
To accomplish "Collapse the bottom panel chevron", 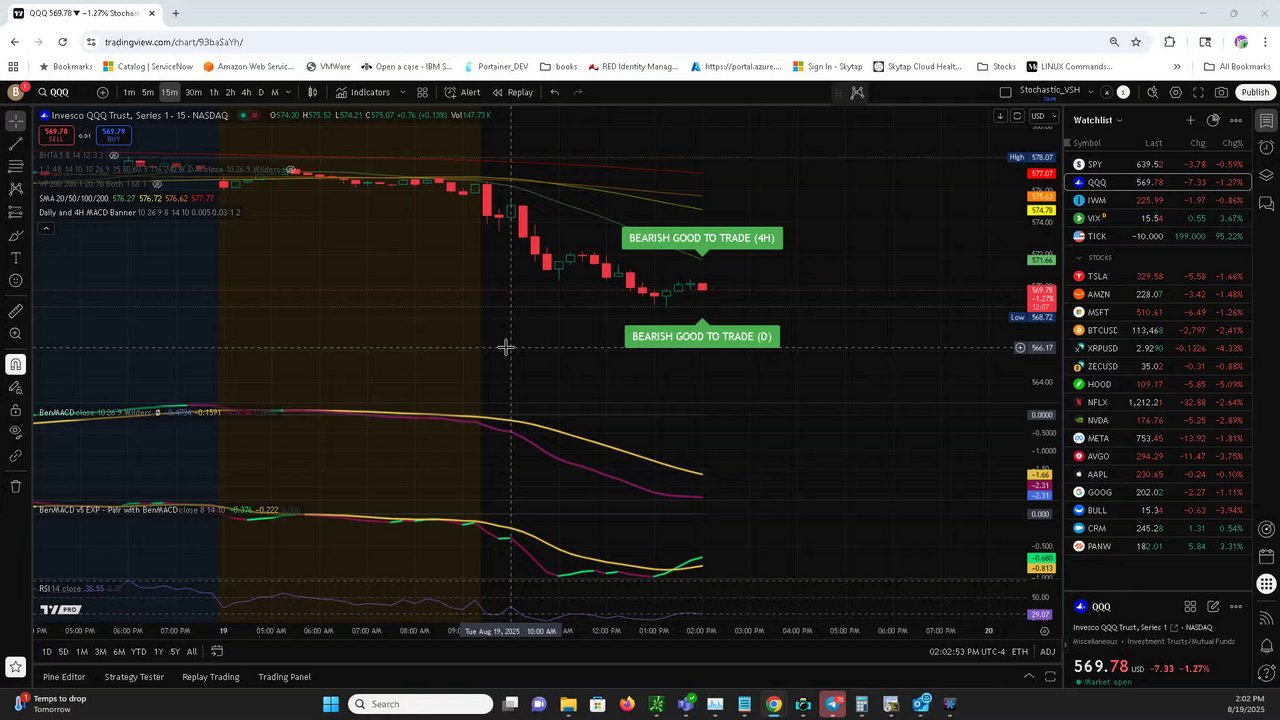I will click(1028, 677).
